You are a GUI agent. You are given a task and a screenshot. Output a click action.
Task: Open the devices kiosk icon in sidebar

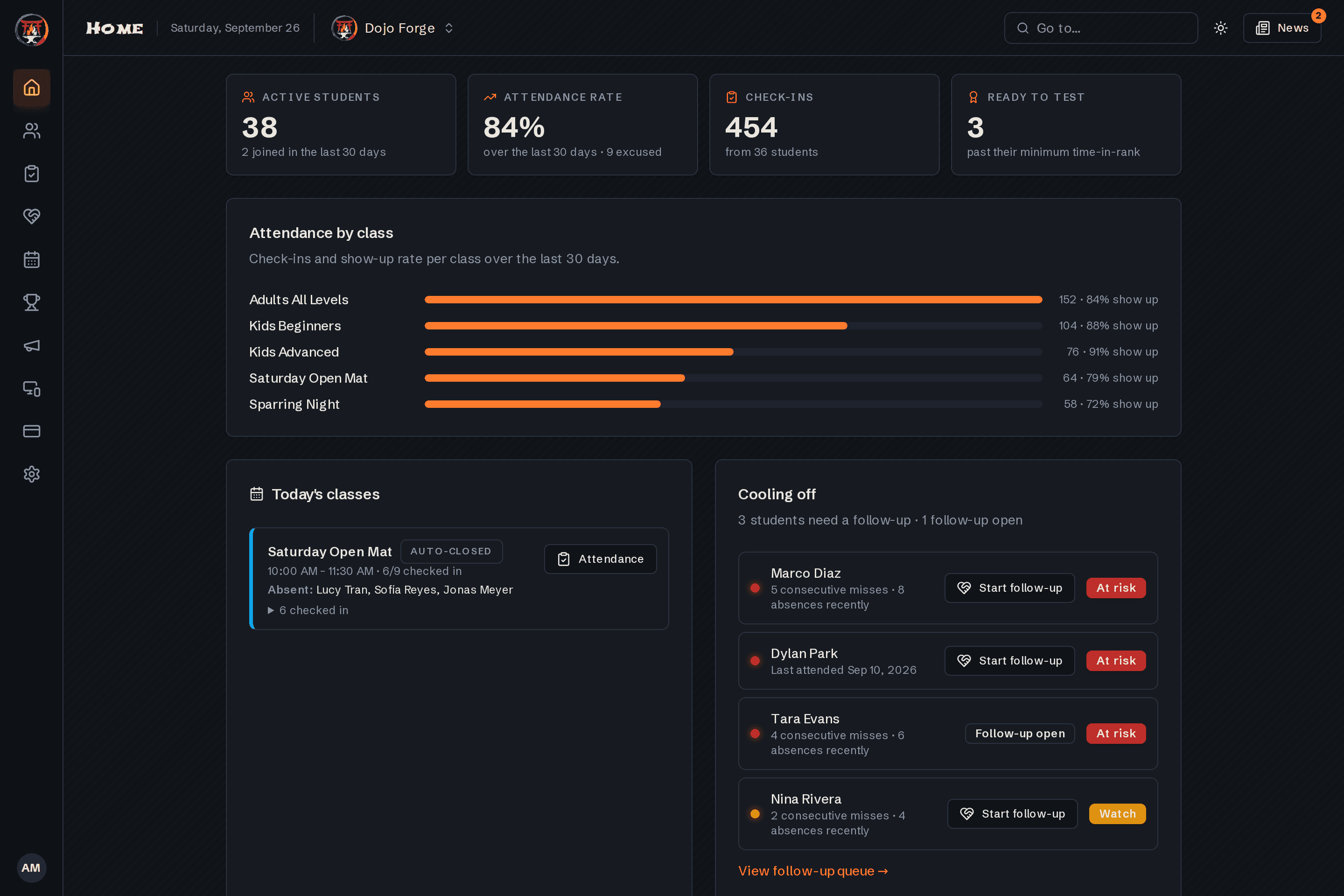click(x=31, y=389)
